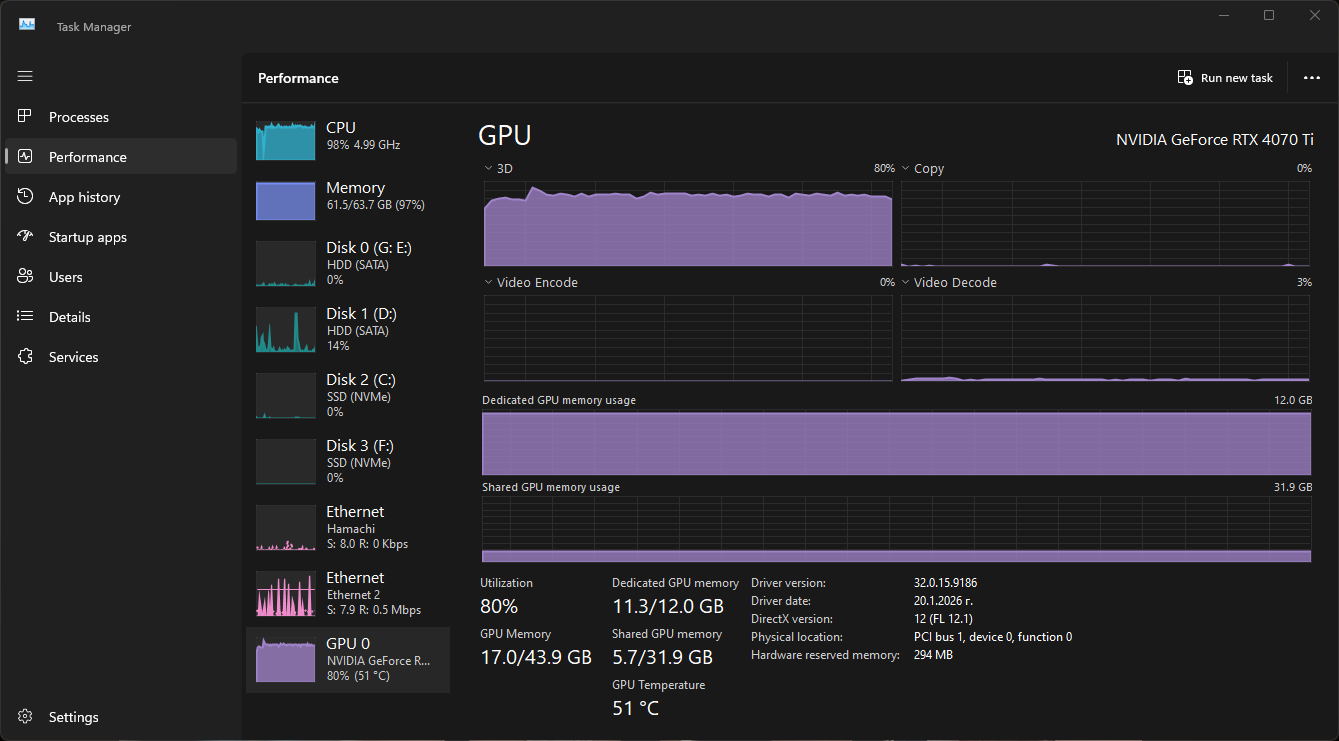Click the Details list icon
This screenshot has width=1339, height=741.
pos(26,317)
